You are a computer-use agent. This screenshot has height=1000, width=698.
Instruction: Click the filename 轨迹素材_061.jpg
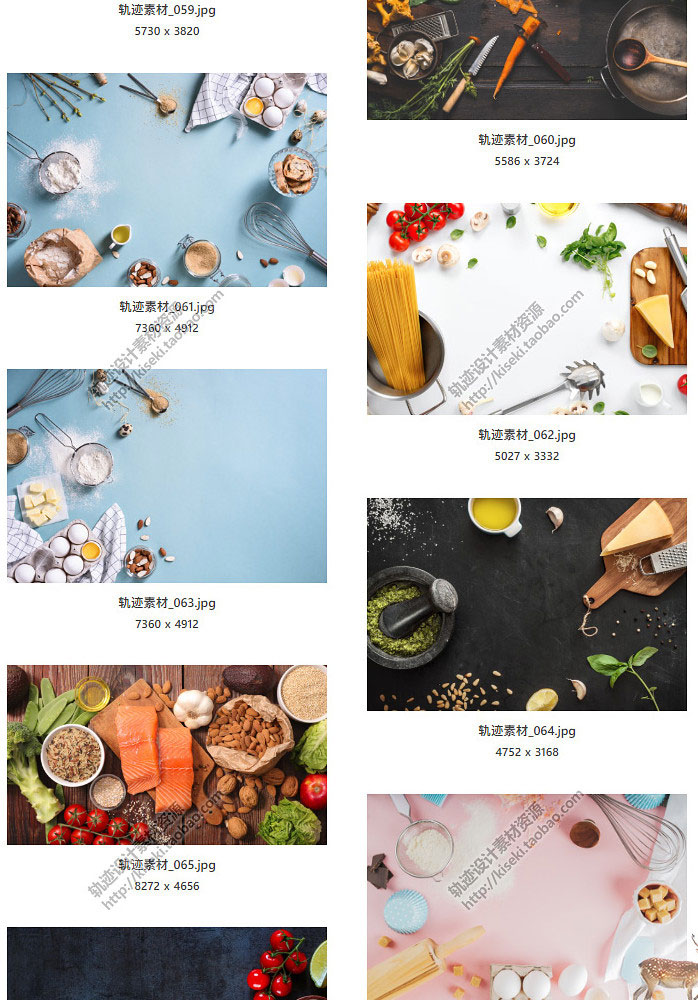point(167,307)
